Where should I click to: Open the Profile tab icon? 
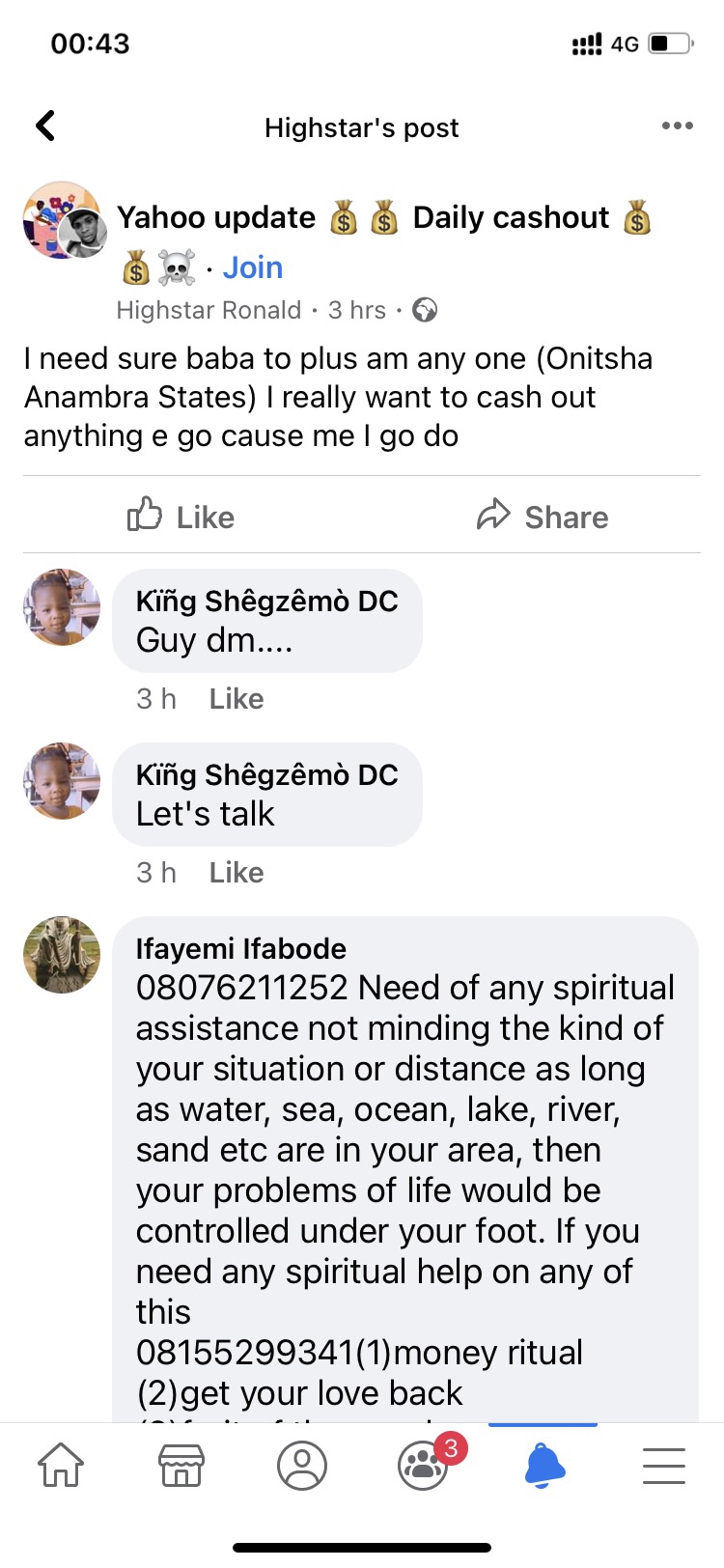[302, 1465]
